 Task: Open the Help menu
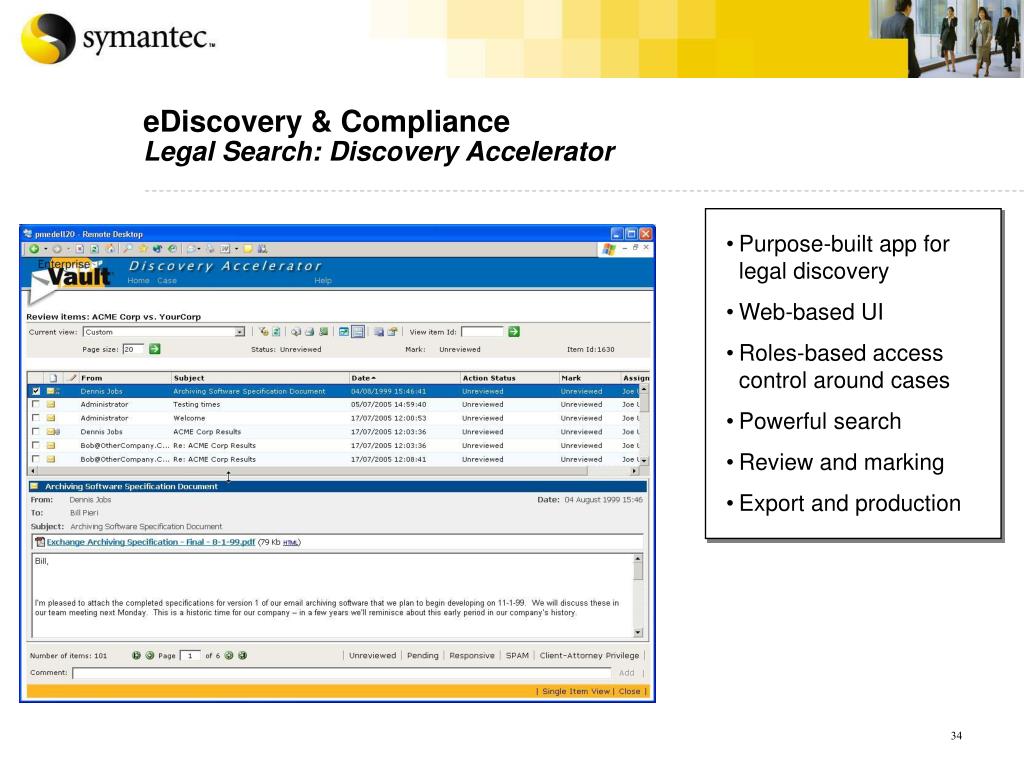[323, 280]
